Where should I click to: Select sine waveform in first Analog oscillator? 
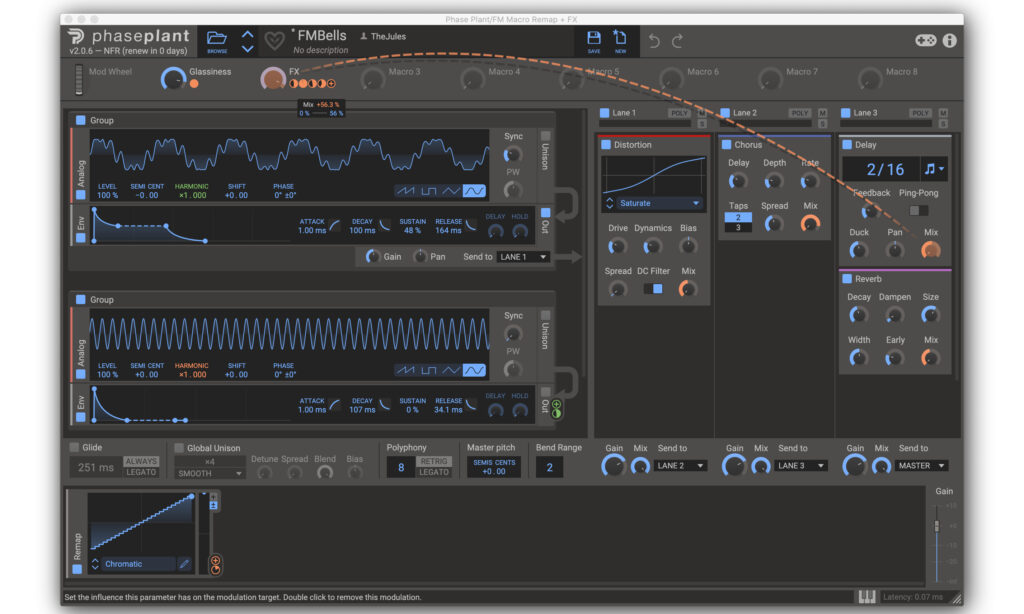click(x=474, y=191)
